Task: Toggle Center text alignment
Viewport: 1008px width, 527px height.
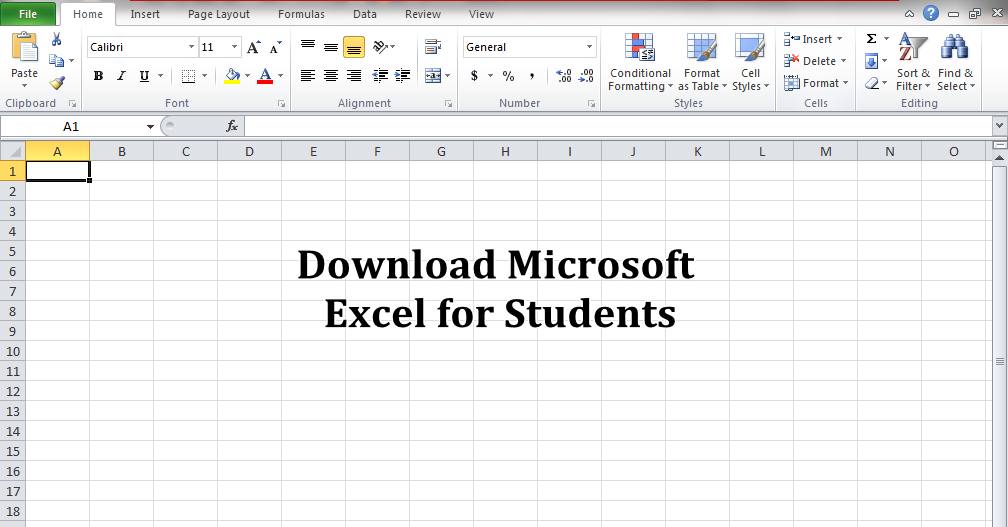Action: coord(330,76)
